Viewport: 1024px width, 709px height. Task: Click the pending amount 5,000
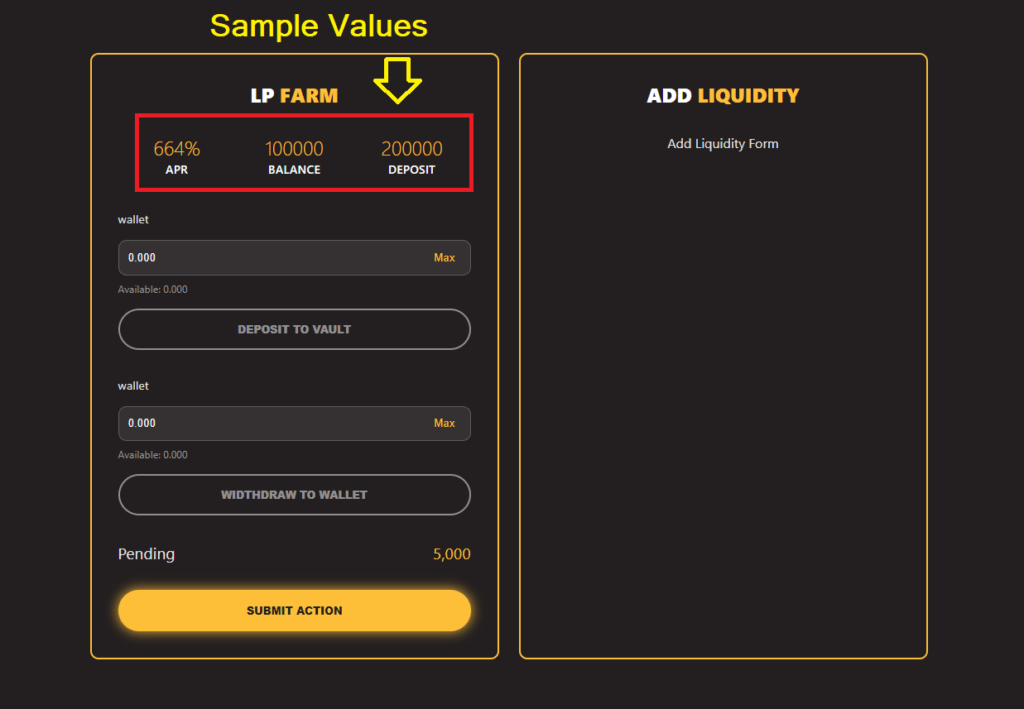(451, 554)
